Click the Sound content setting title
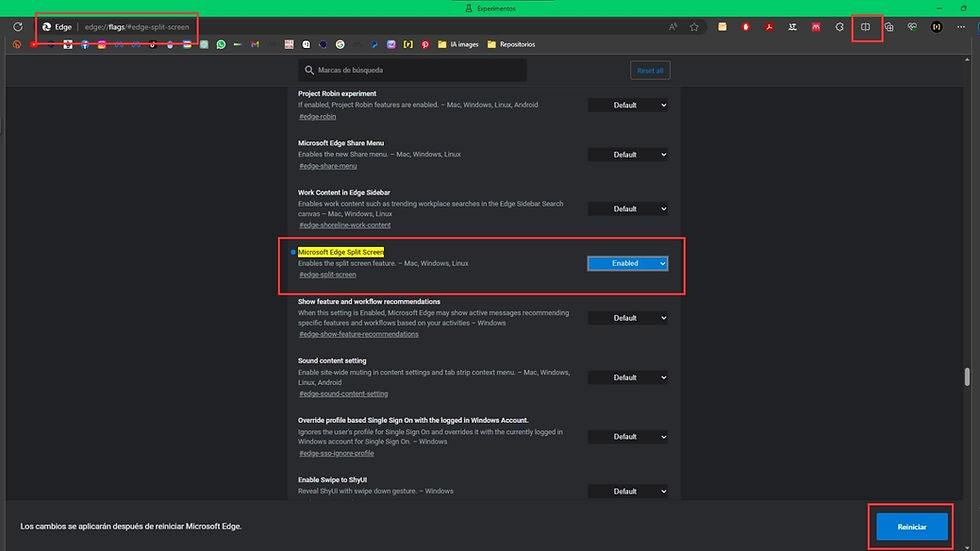Viewport: 980px width, 551px height. click(x=332, y=360)
